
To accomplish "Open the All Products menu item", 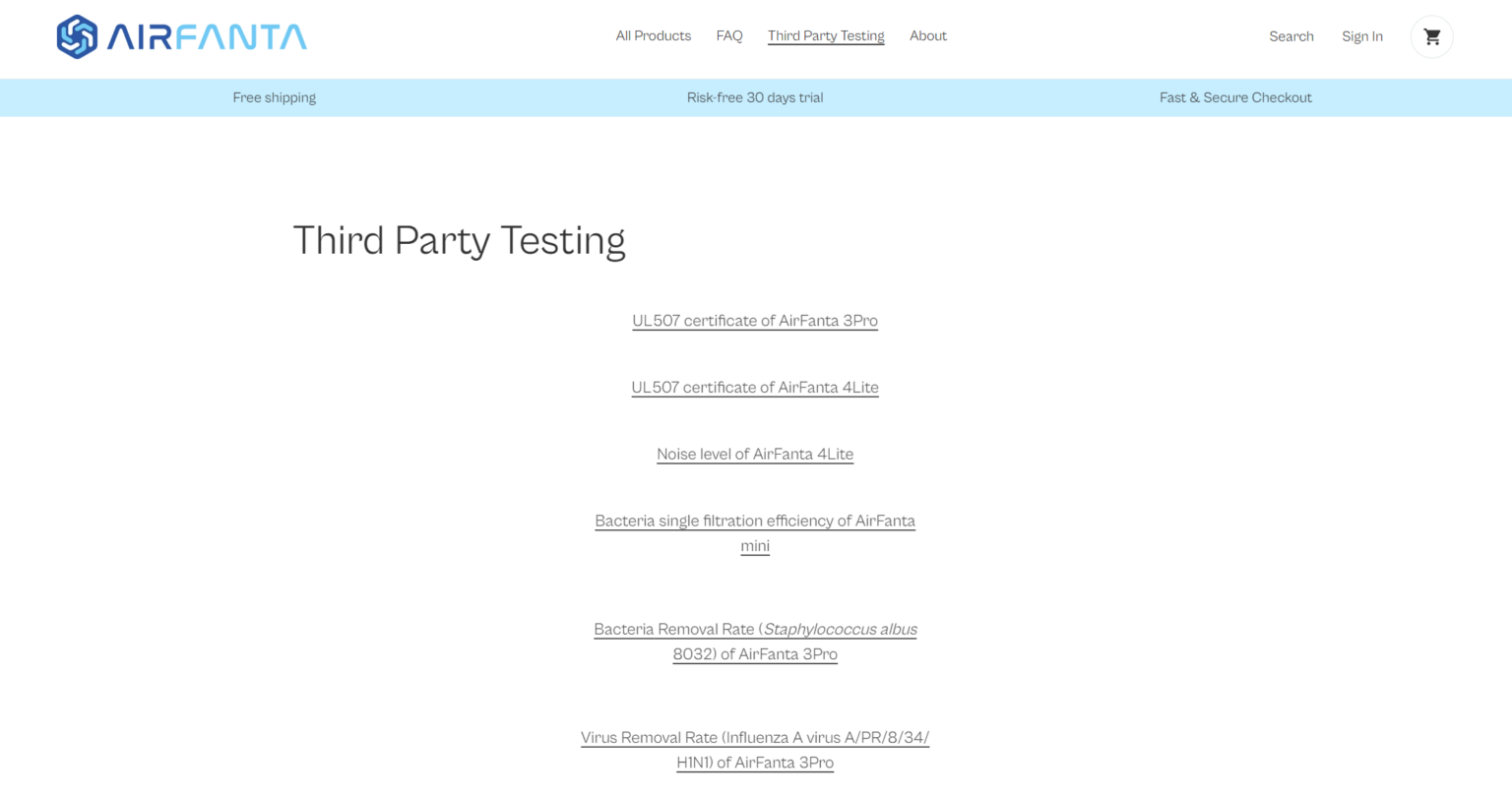I will (653, 36).
